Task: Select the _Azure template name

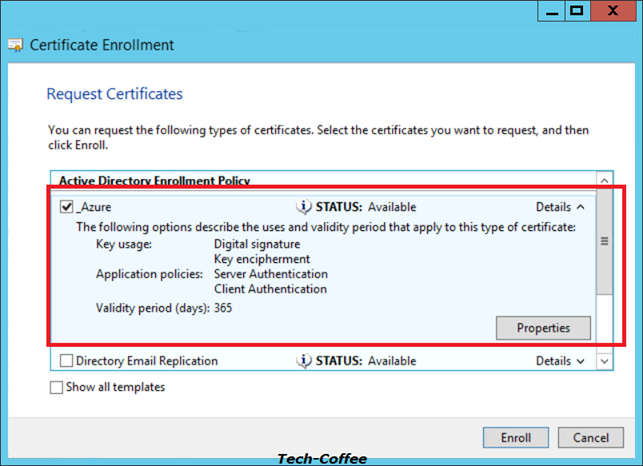Action: [94, 207]
